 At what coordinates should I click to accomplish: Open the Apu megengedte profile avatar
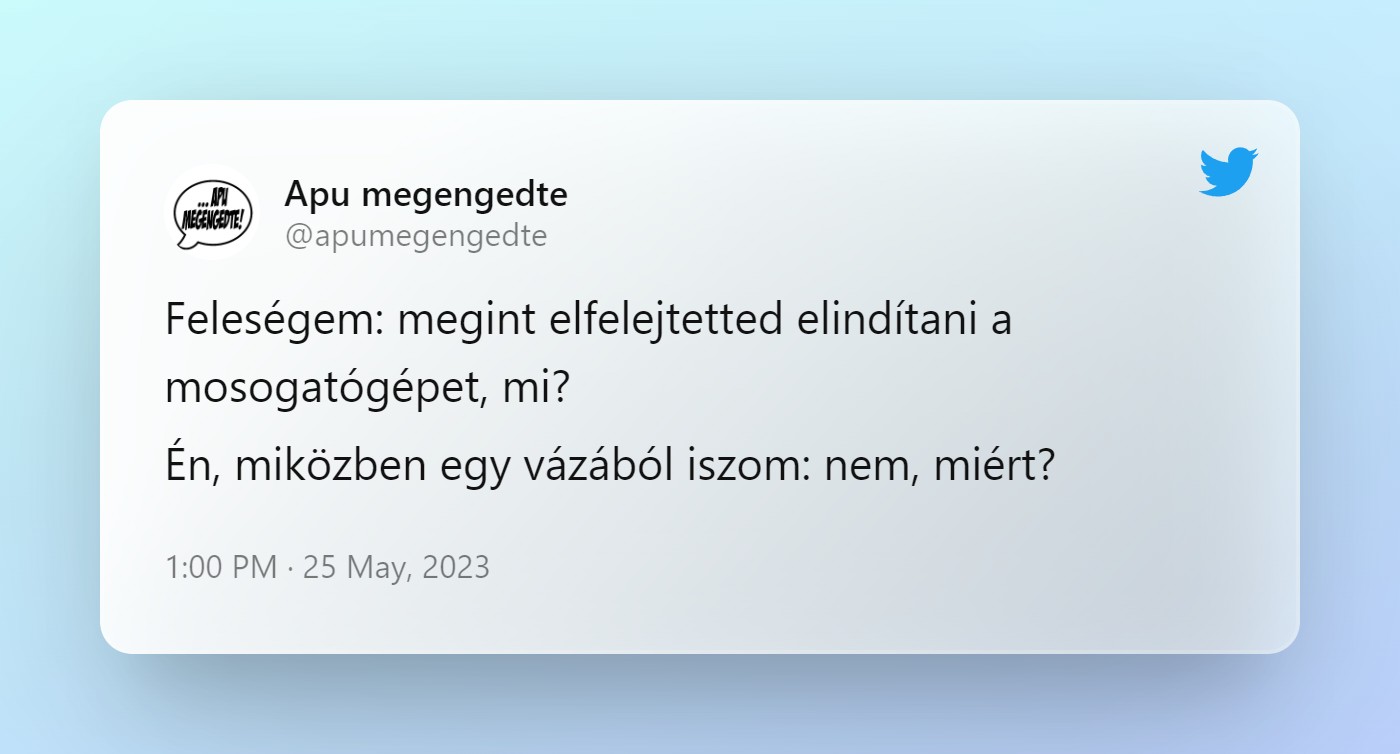[x=212, y=212]
